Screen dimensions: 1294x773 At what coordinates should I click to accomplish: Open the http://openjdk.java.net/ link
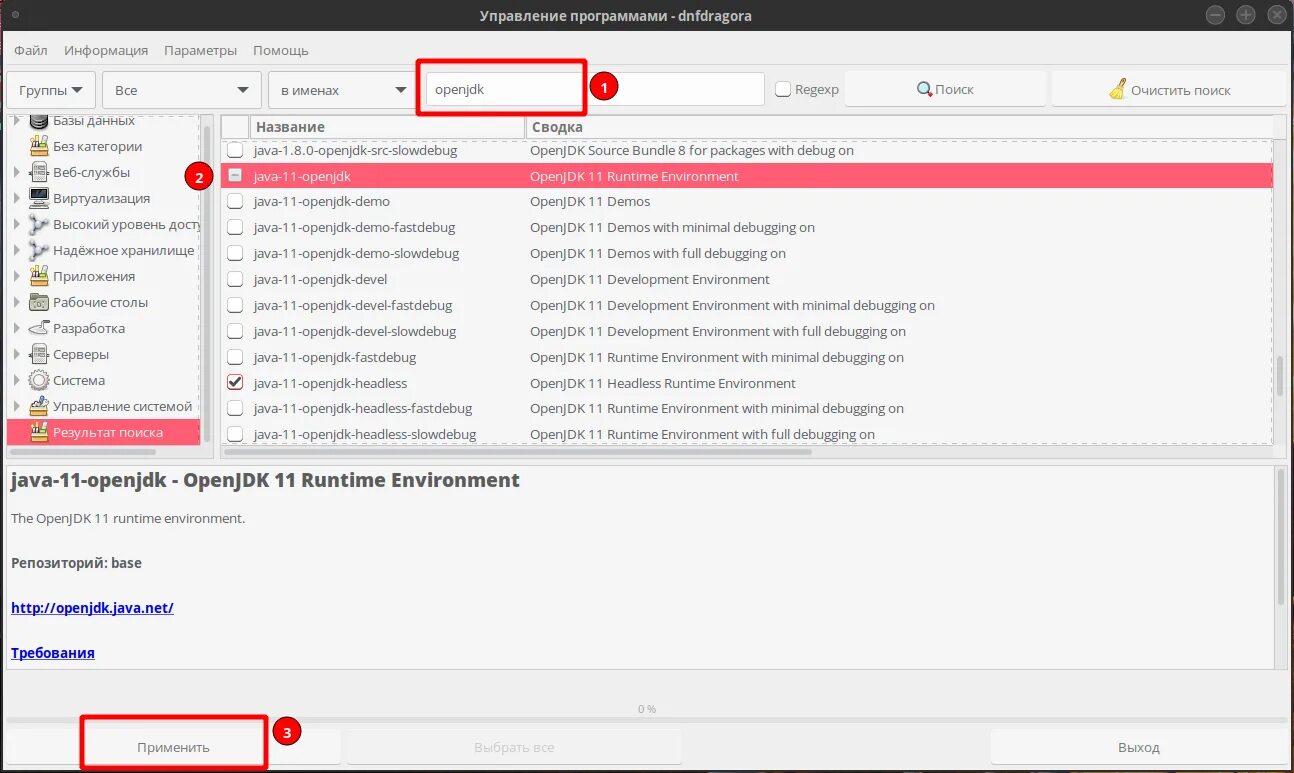92,608
